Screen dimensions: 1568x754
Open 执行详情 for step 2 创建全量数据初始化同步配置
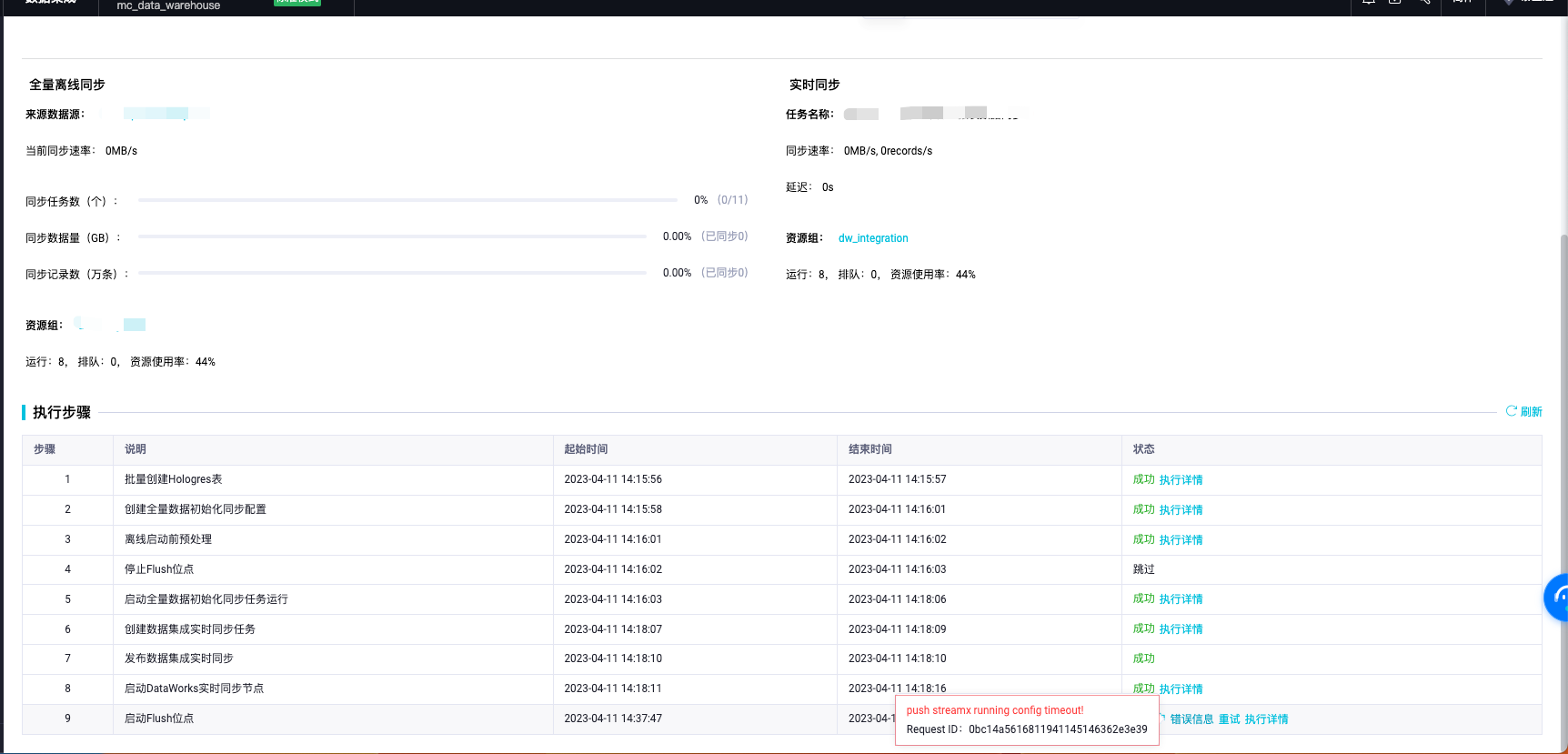[x=1181, y=510]
